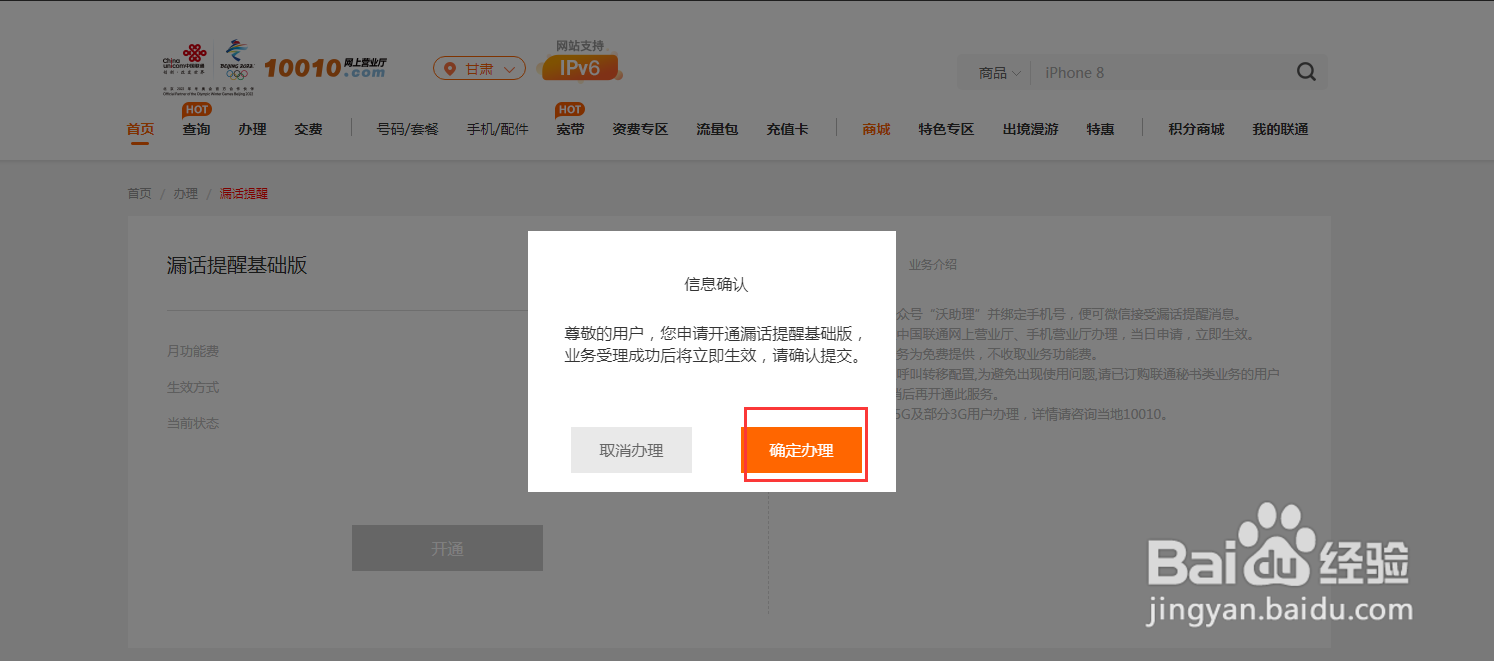Open the 出境漫游 menu item
Image resolution: width=1494 pixels, height=661 pixels.
(1030, 129)
